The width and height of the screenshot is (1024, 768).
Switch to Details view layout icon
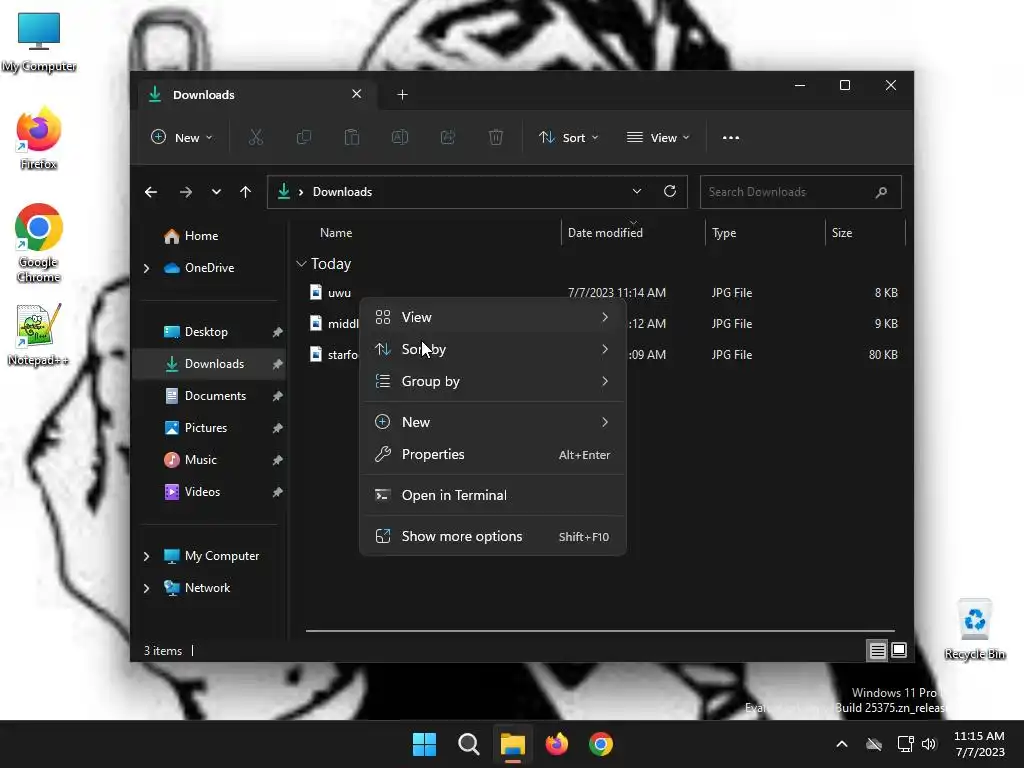click(877, 650)
